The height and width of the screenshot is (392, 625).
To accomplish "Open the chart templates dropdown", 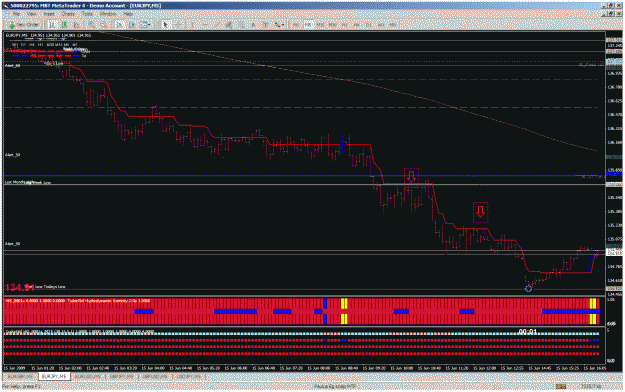I will tap(145, 25).
